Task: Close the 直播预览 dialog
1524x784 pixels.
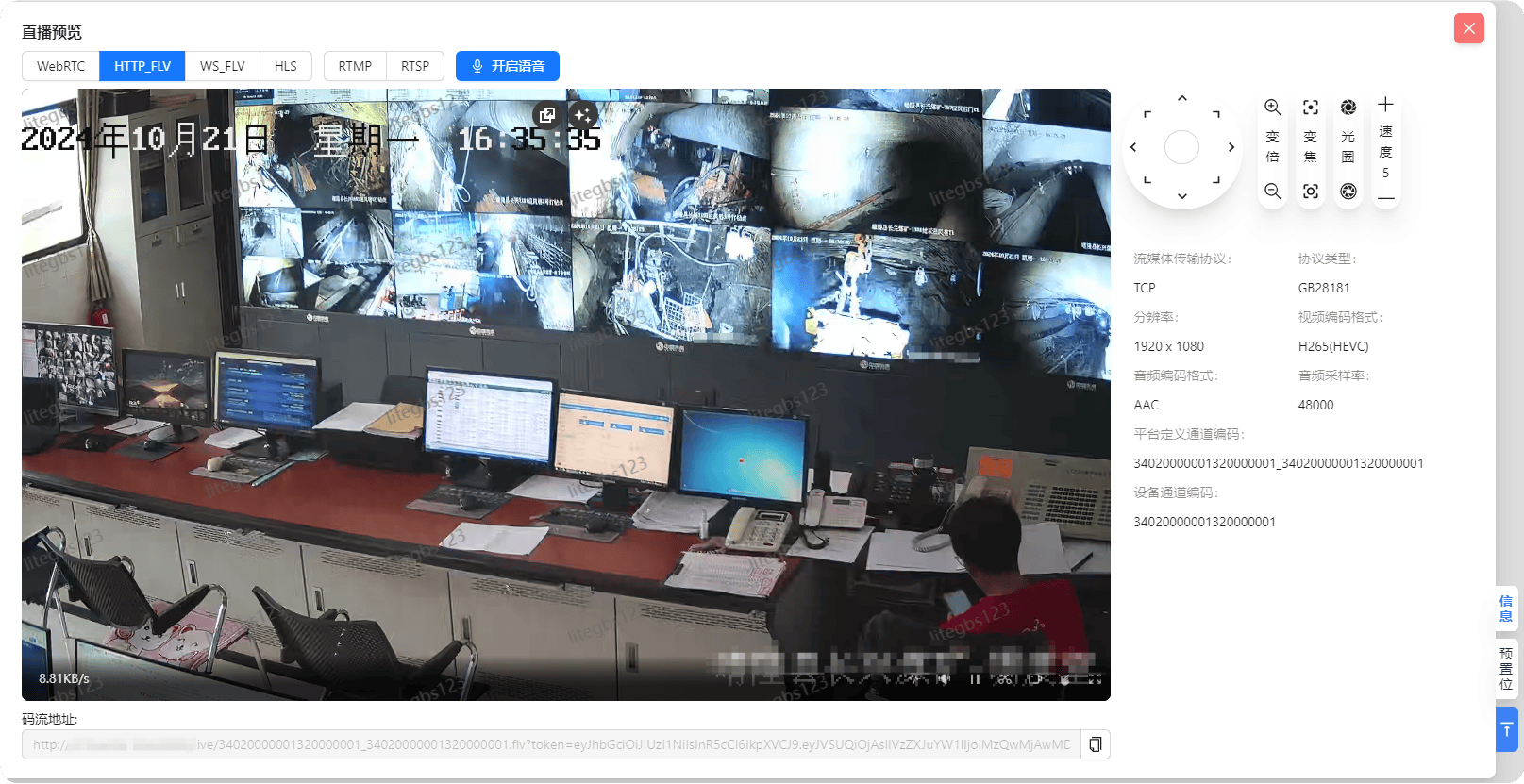Action: point(1469,28)
